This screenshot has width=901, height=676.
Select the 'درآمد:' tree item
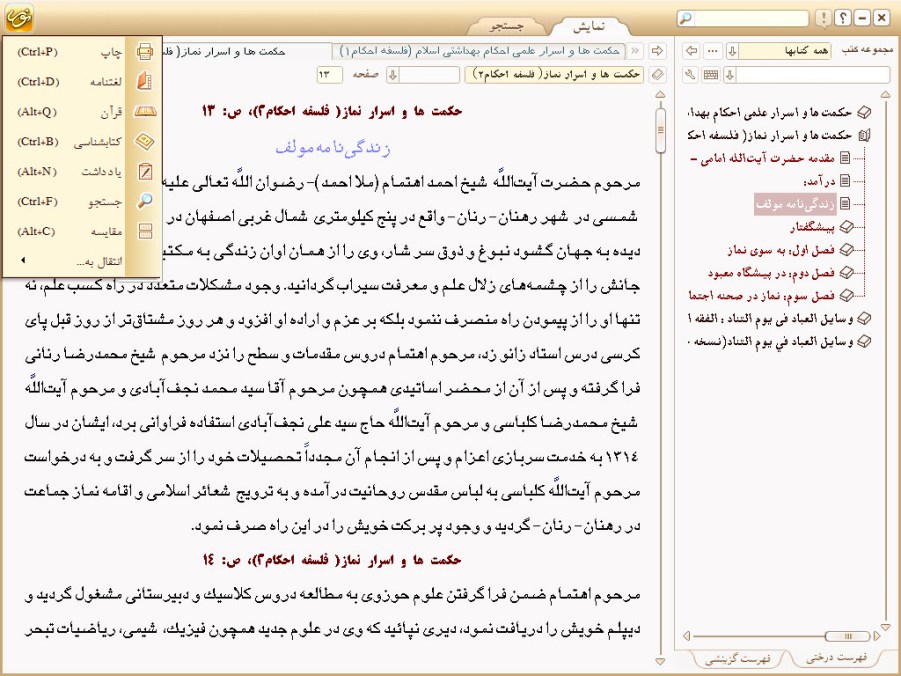tap(819, 181)
